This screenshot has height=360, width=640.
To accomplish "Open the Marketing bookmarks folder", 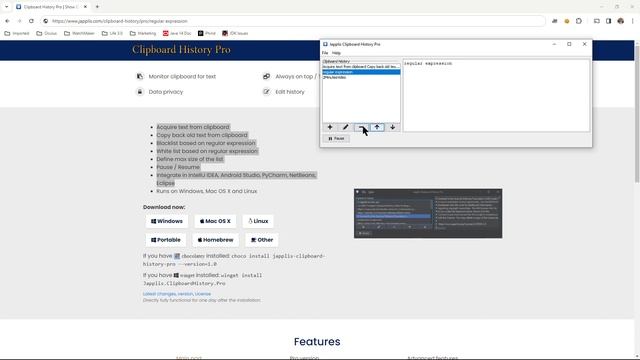I will [143, 33].
